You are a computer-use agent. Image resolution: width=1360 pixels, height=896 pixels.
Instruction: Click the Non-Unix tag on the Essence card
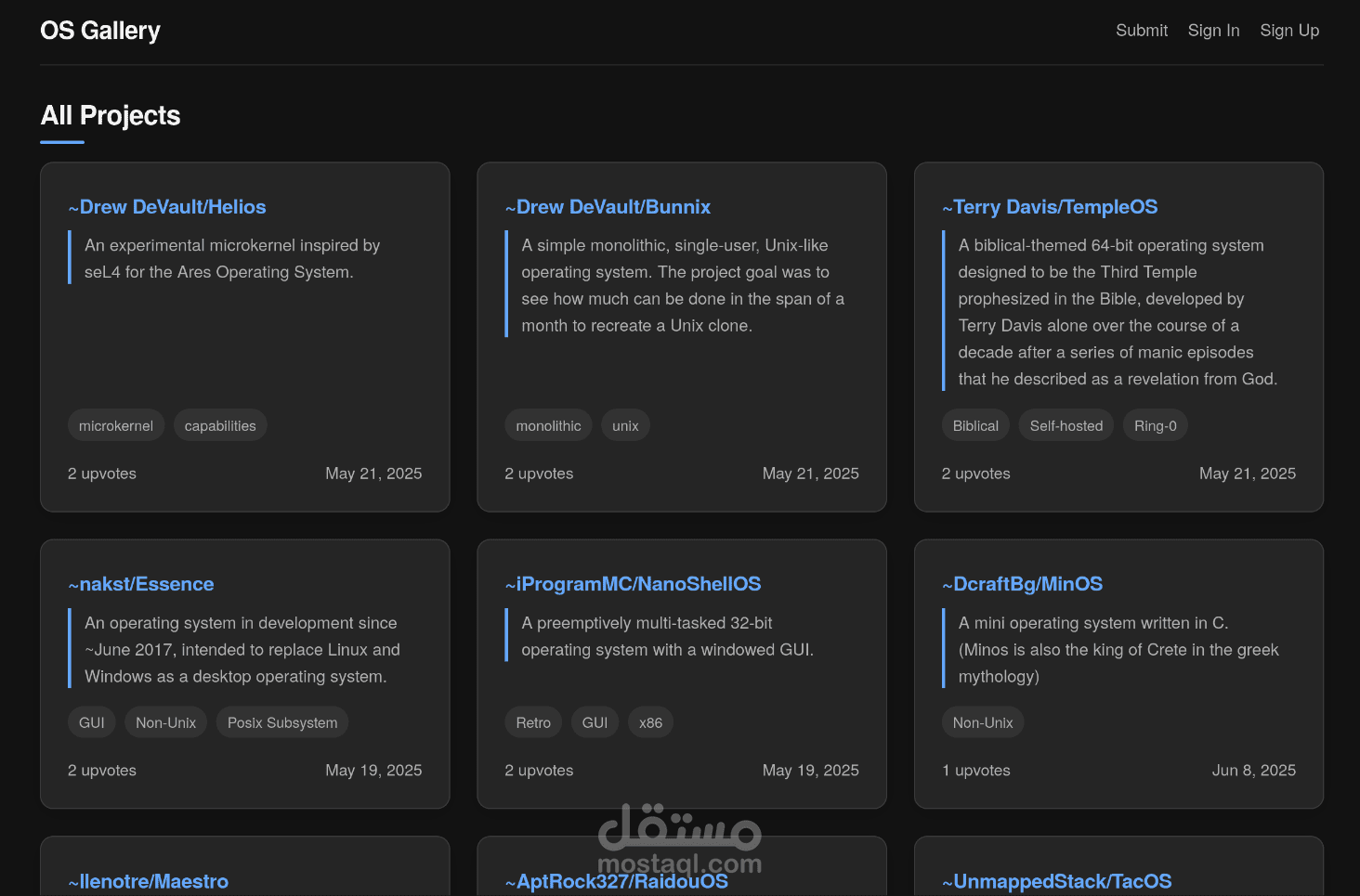pos(166,722)
